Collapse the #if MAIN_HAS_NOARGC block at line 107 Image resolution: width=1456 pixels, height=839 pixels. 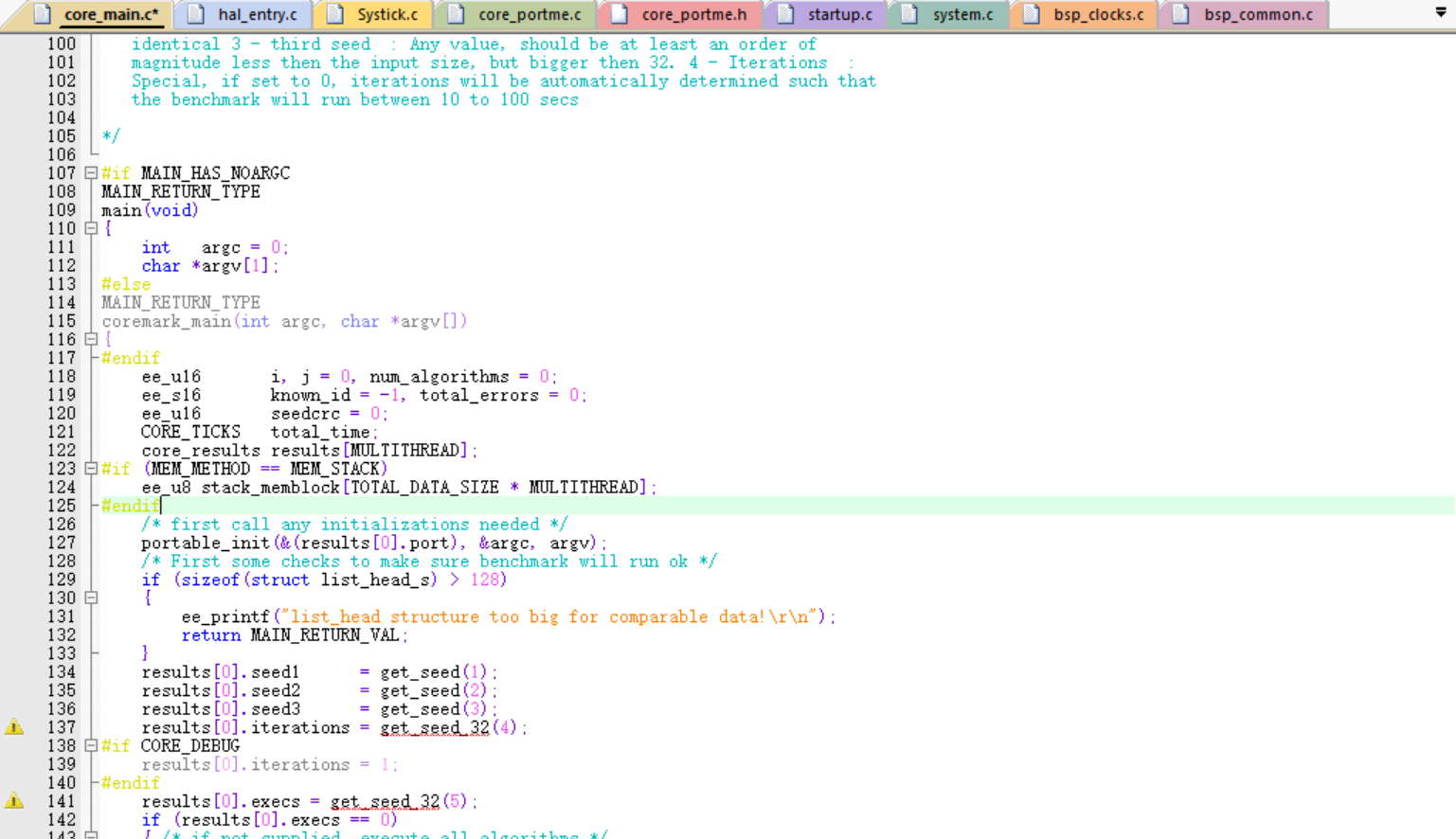pyautogui.click(x=91, y=173)
